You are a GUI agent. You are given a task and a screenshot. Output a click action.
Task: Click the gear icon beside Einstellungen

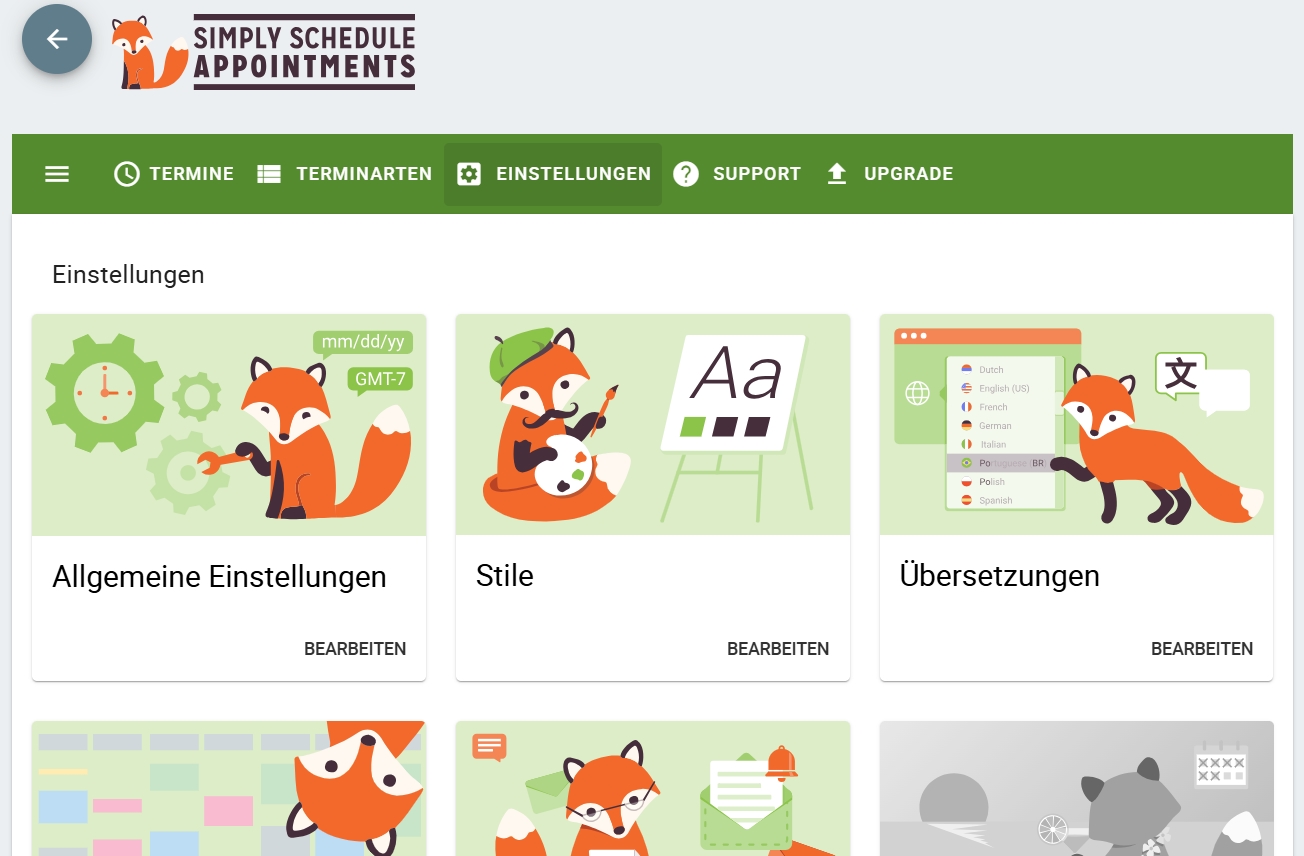point(468,174)
